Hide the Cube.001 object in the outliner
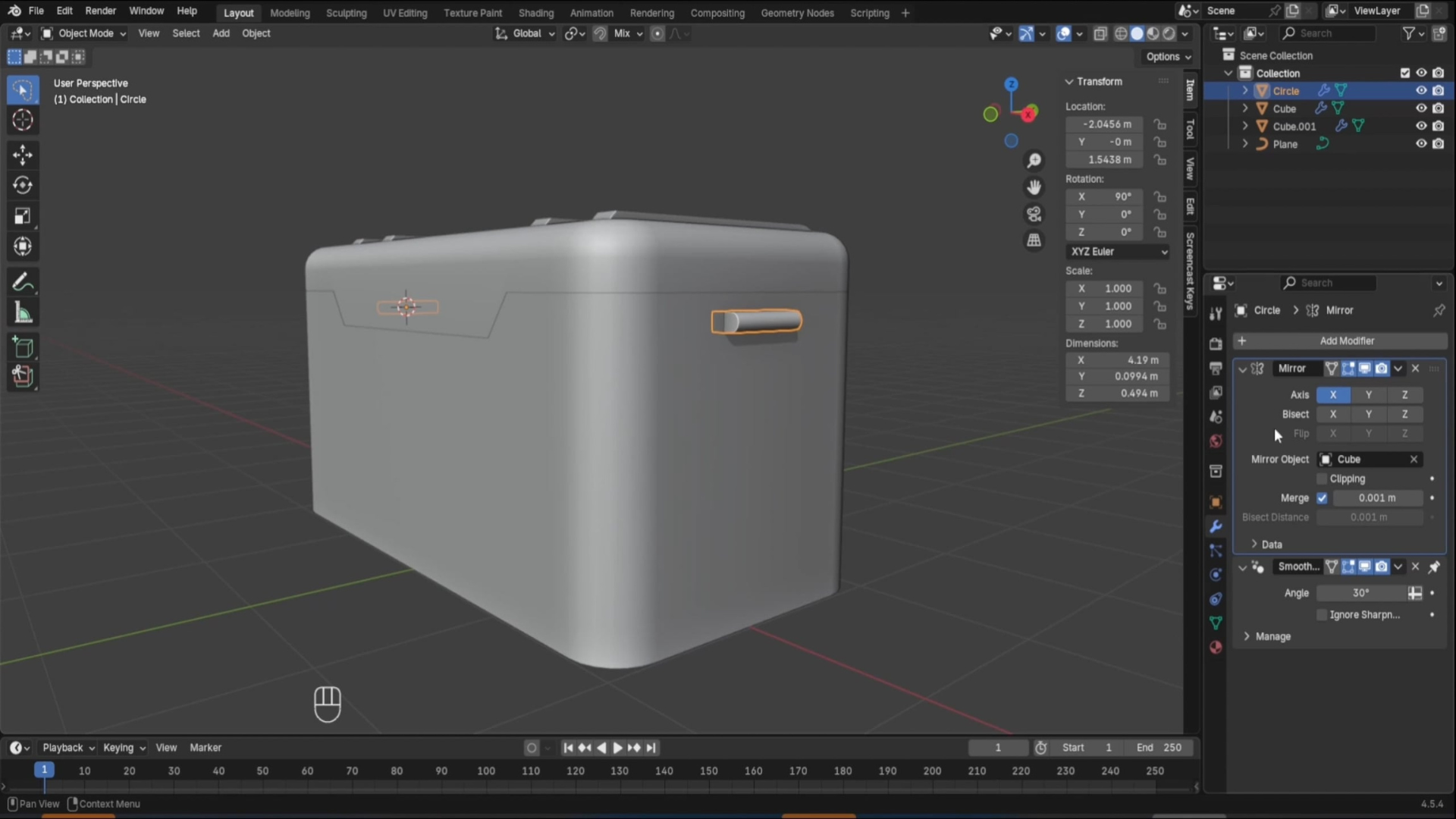Viewport: 1456px width, 819px height. (x=1421, y=126)
